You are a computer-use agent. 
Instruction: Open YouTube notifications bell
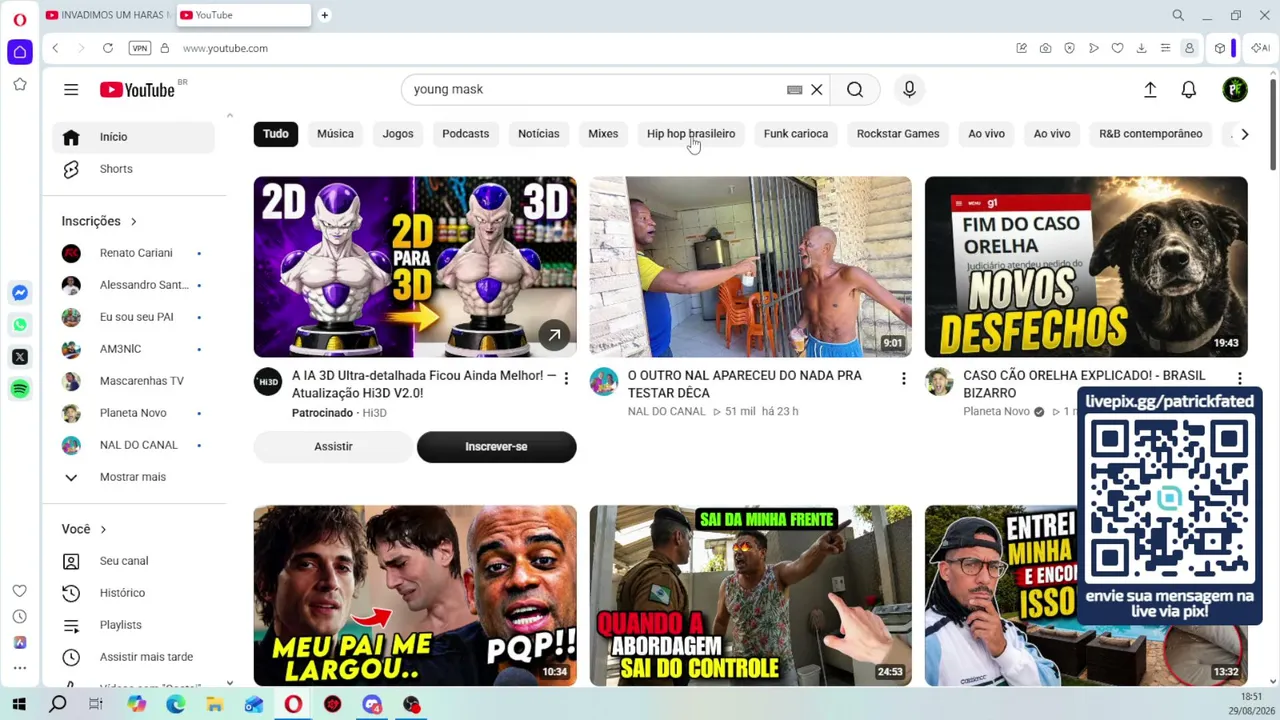point(1189,90)
